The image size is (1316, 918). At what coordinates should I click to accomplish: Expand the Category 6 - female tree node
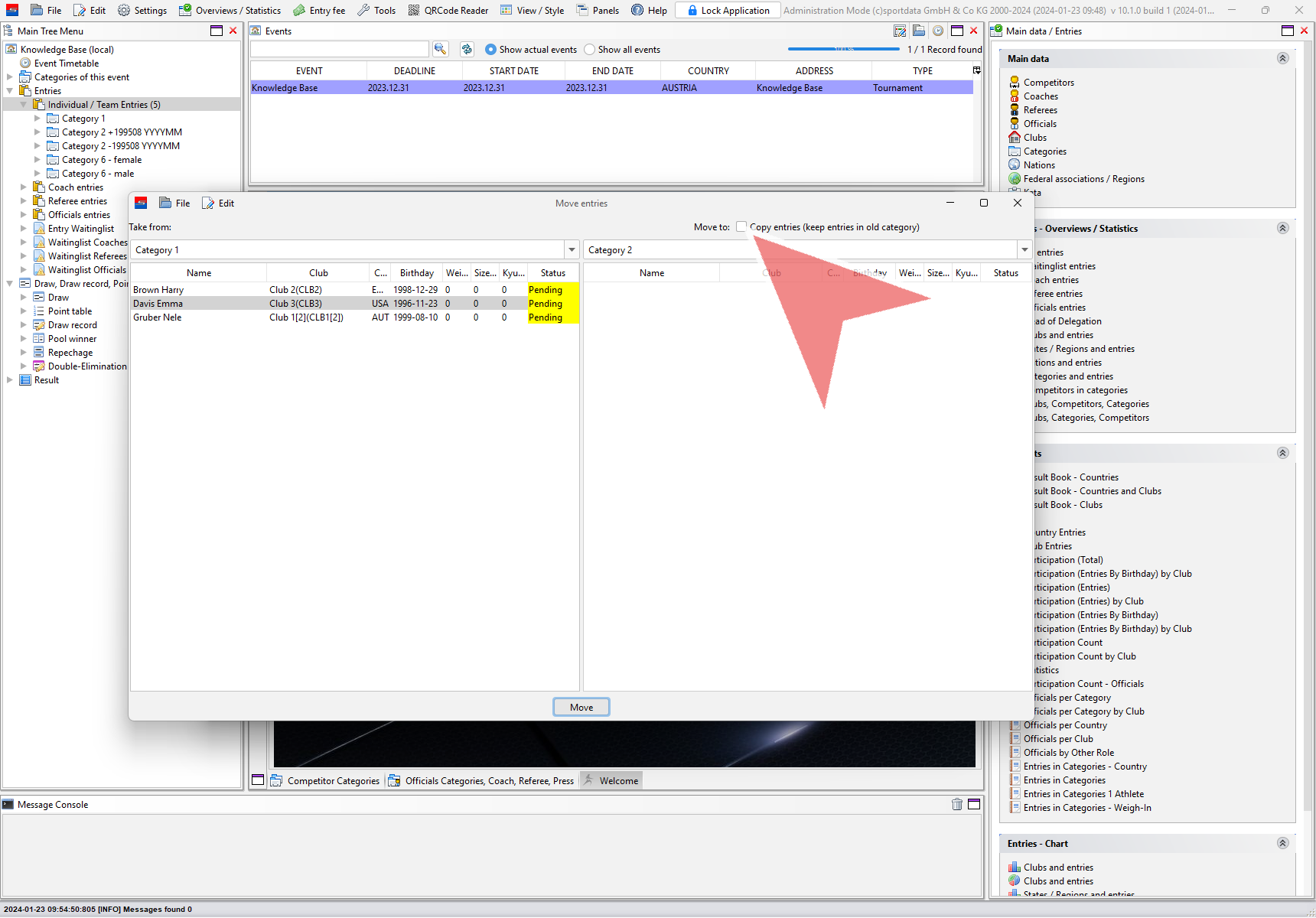[x=37, y=159]
